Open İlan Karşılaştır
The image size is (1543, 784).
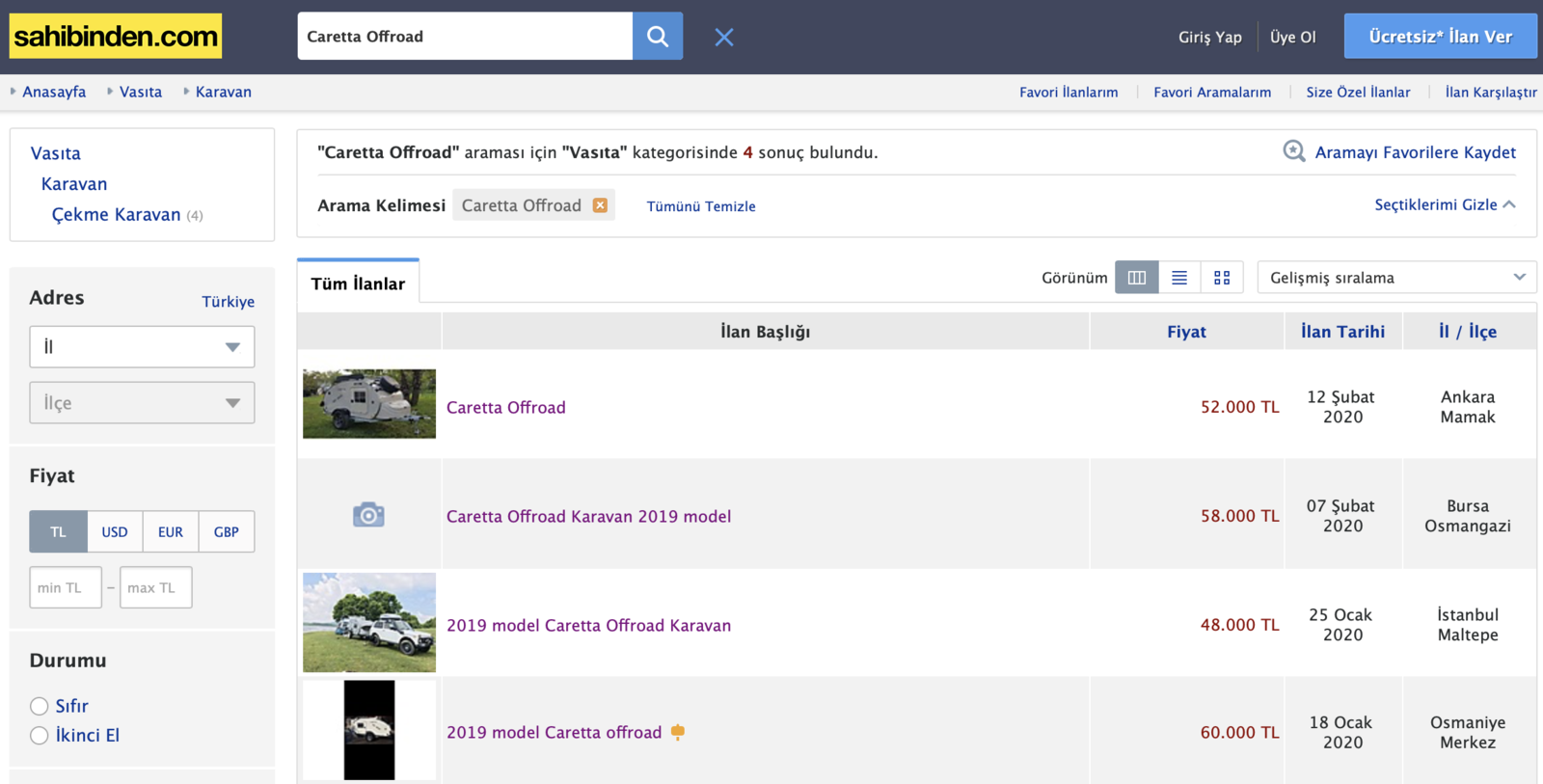click(x=1491, y=93)
